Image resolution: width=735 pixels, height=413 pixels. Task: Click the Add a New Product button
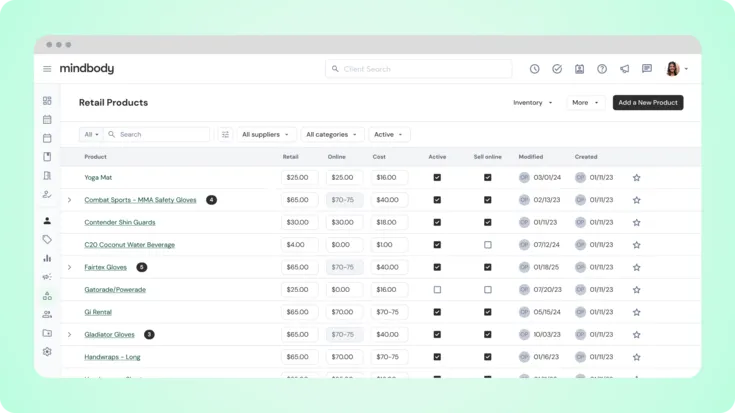(x=648, y=103)
